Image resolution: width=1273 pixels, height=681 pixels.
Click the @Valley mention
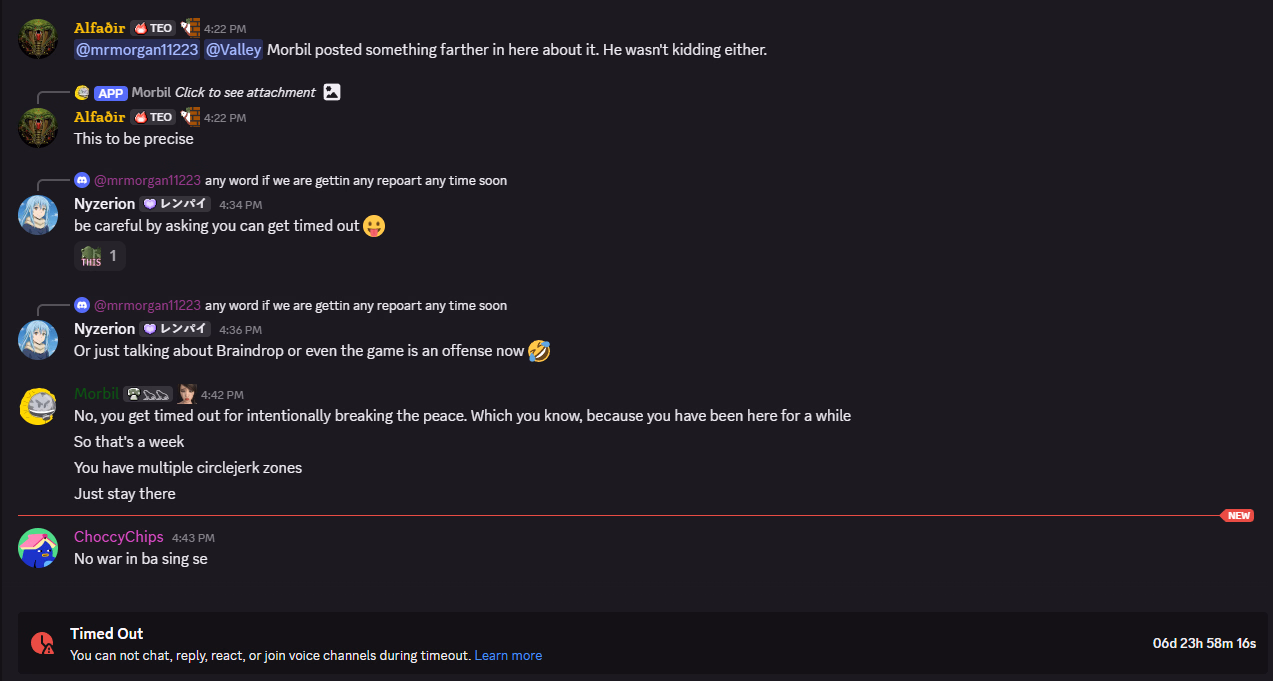click(x=234, y=49)
